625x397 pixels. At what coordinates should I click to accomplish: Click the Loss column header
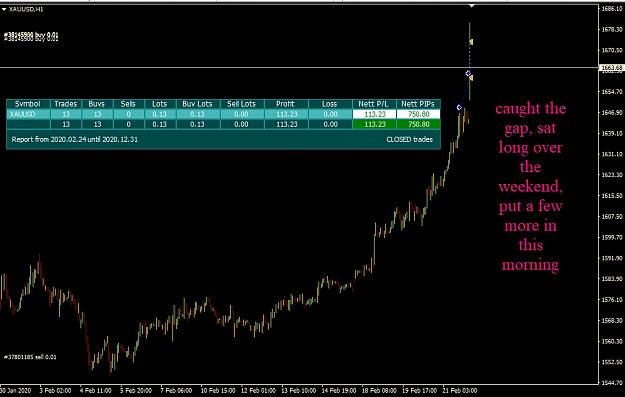pos(330,104)
